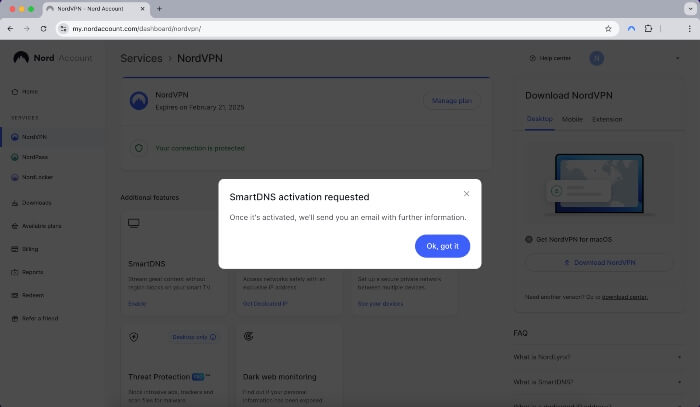The image size is (700, 407).
Task: Expand the account dropdown arrow
Action: pos(678,58)
